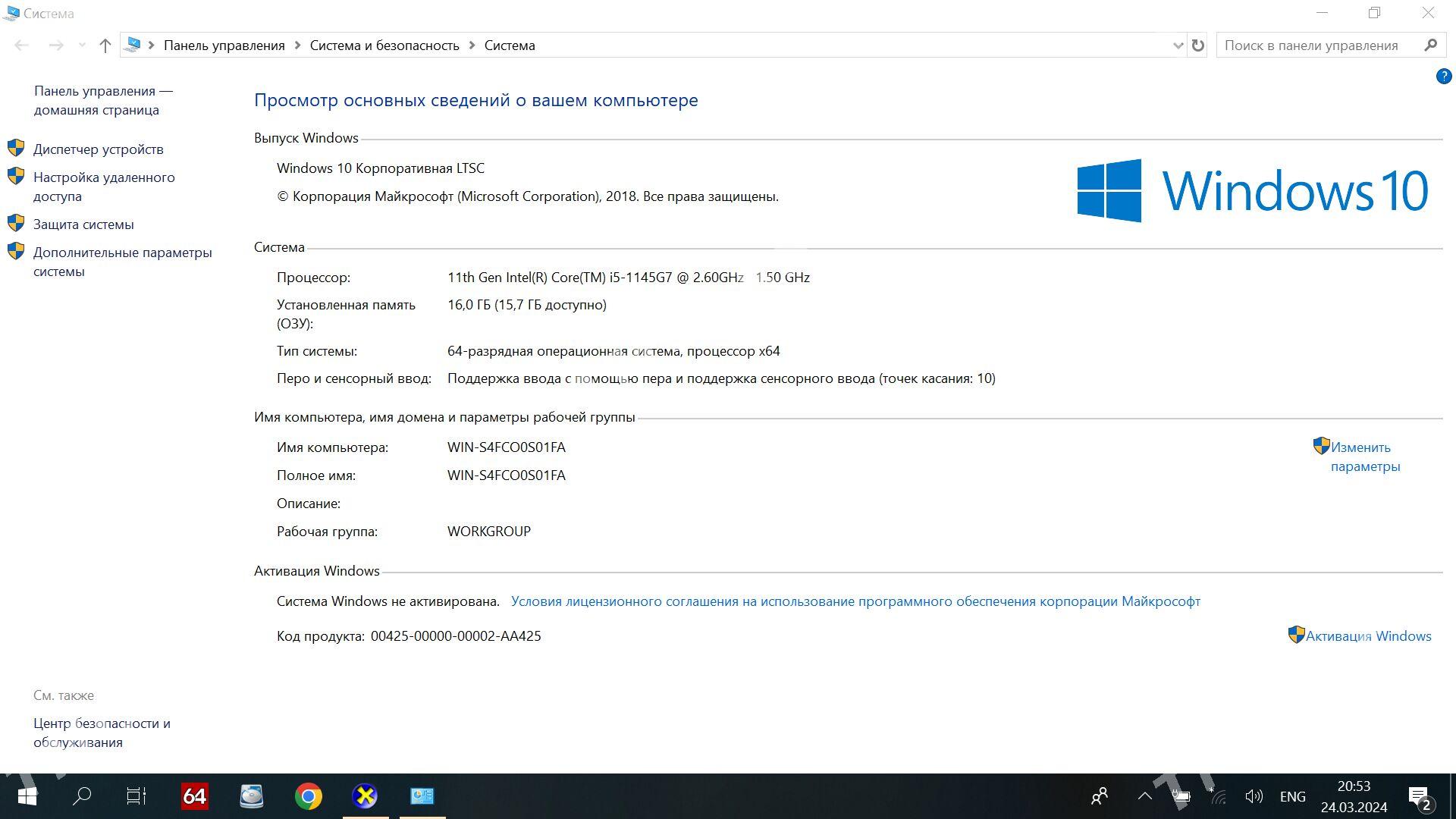The image size is (1456, 819).
Task: Open clock and date 20:53
Action: [1354, 796]
